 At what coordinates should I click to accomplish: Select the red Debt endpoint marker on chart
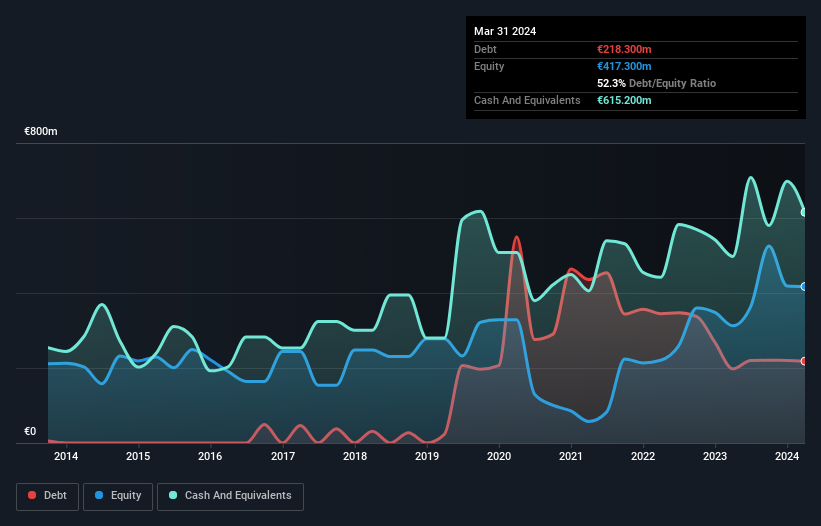tap(804, 361)
